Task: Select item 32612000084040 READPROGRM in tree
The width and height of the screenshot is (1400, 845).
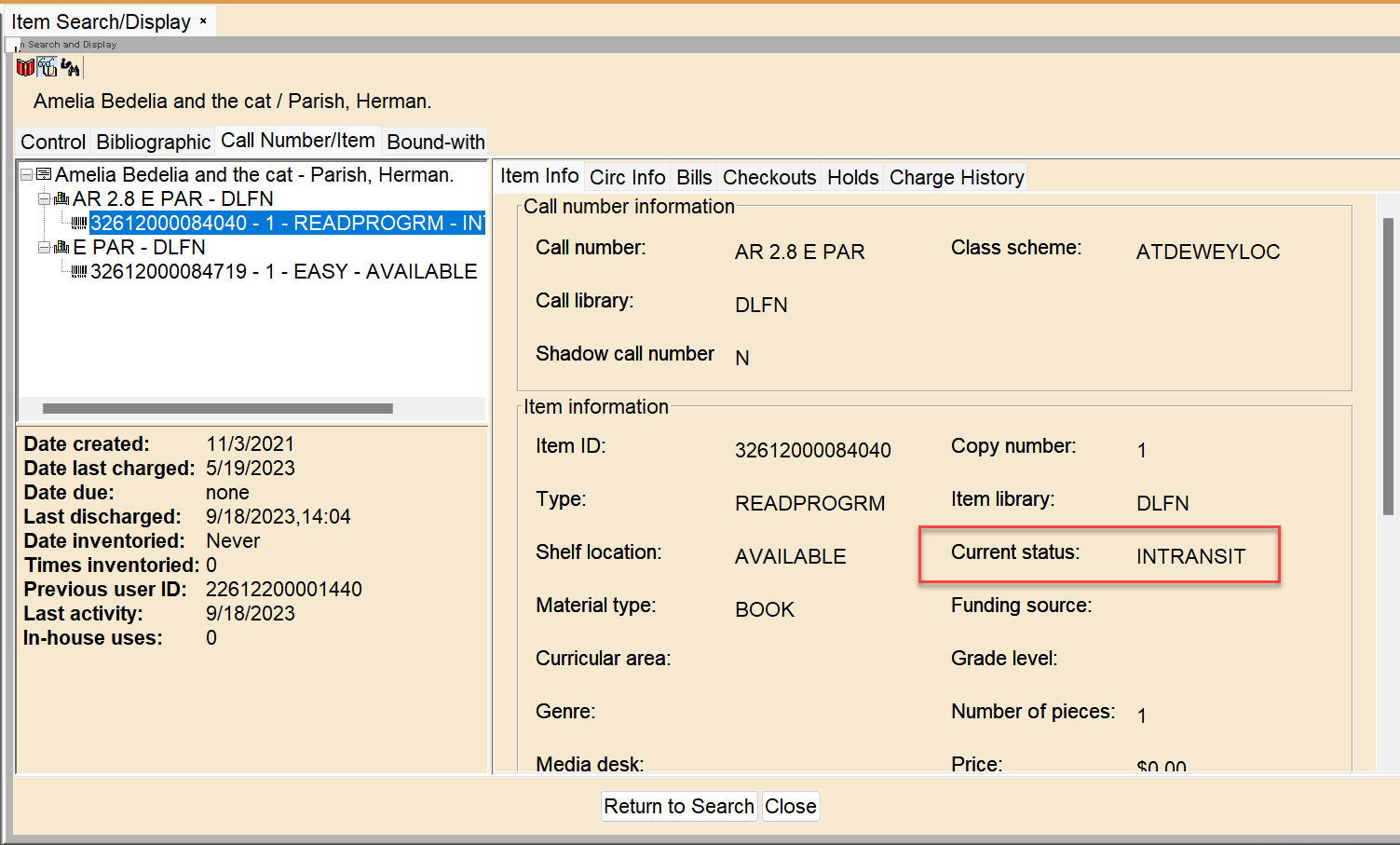Action: coord(287,223)
